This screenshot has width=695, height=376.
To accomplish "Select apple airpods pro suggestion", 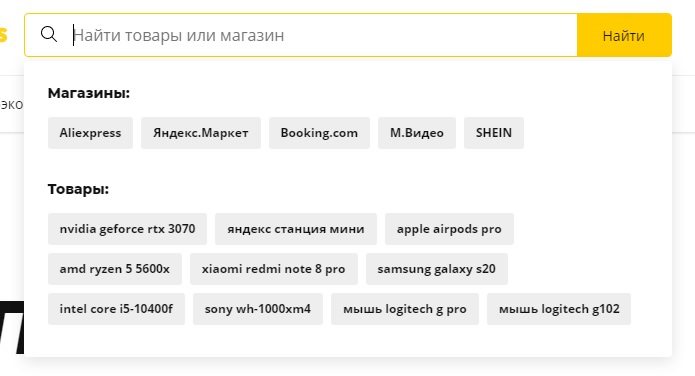I will 449,229.
